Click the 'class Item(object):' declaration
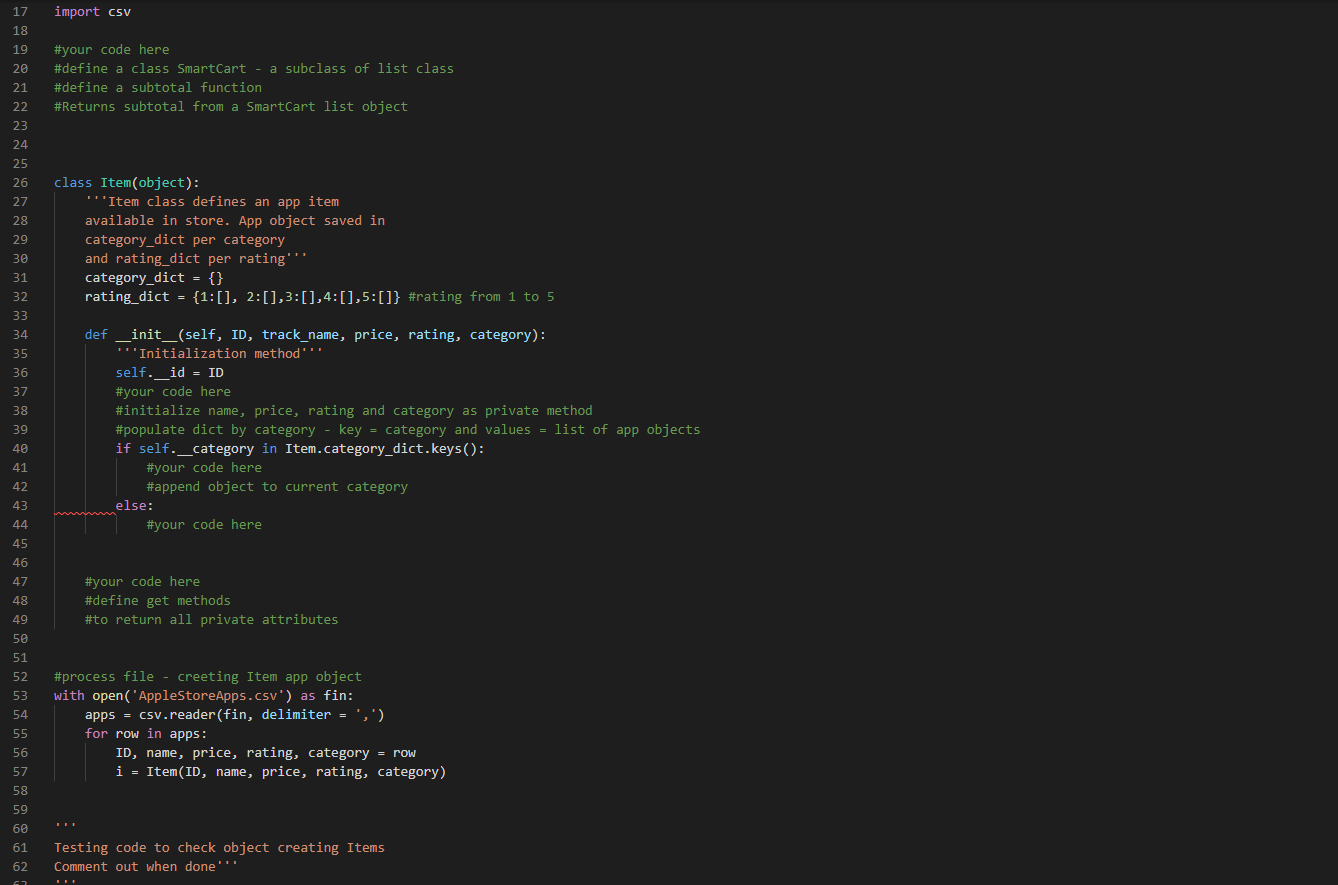The width and height of the screenshot is (1338, 885). coord(127,183)
